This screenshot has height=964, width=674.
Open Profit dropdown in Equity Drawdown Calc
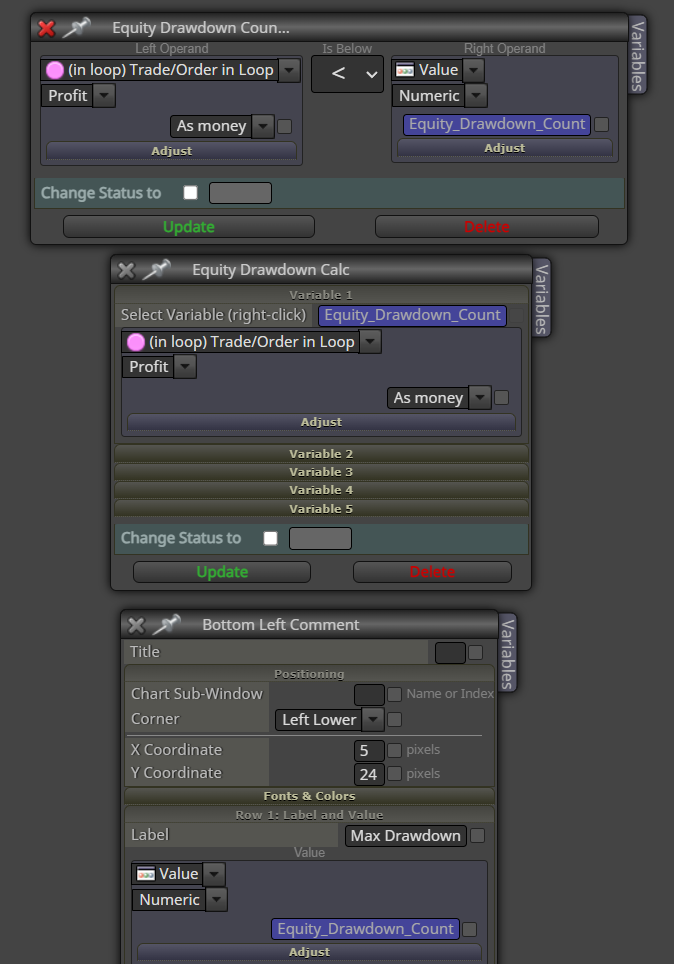185,367
